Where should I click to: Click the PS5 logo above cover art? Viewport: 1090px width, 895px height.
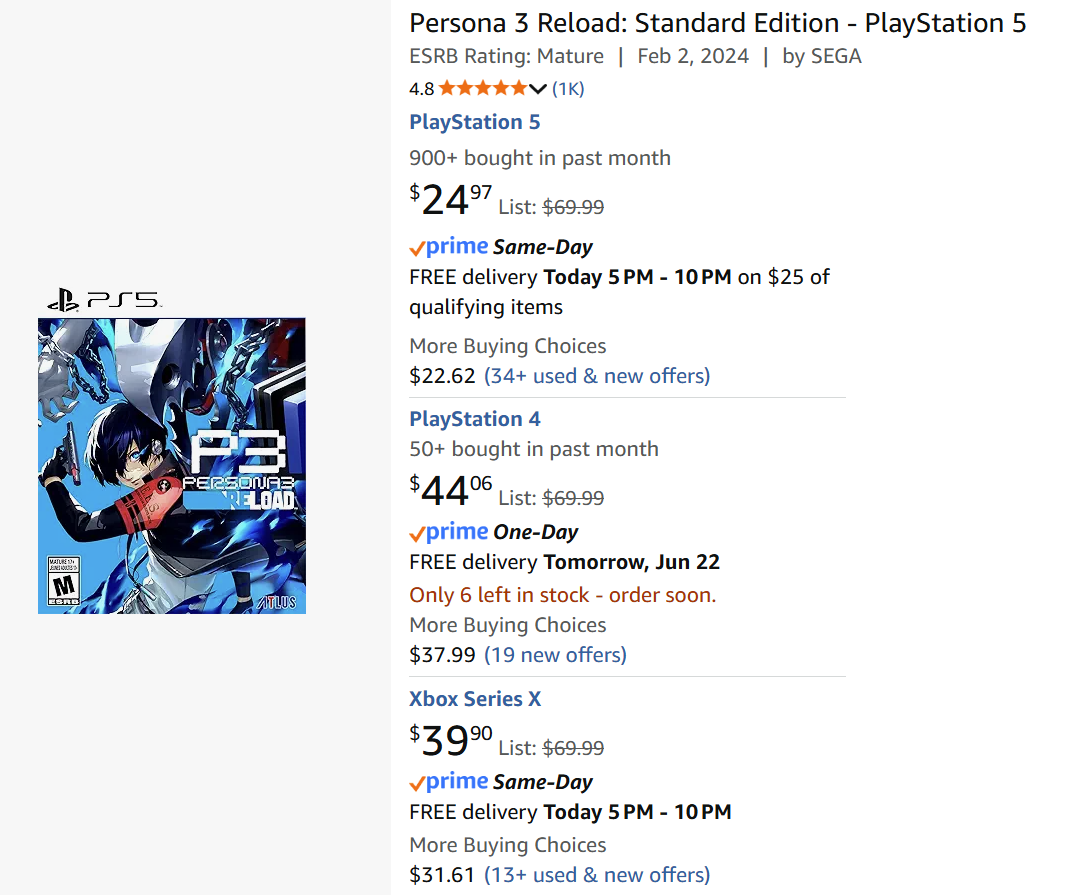click(104, 300)
